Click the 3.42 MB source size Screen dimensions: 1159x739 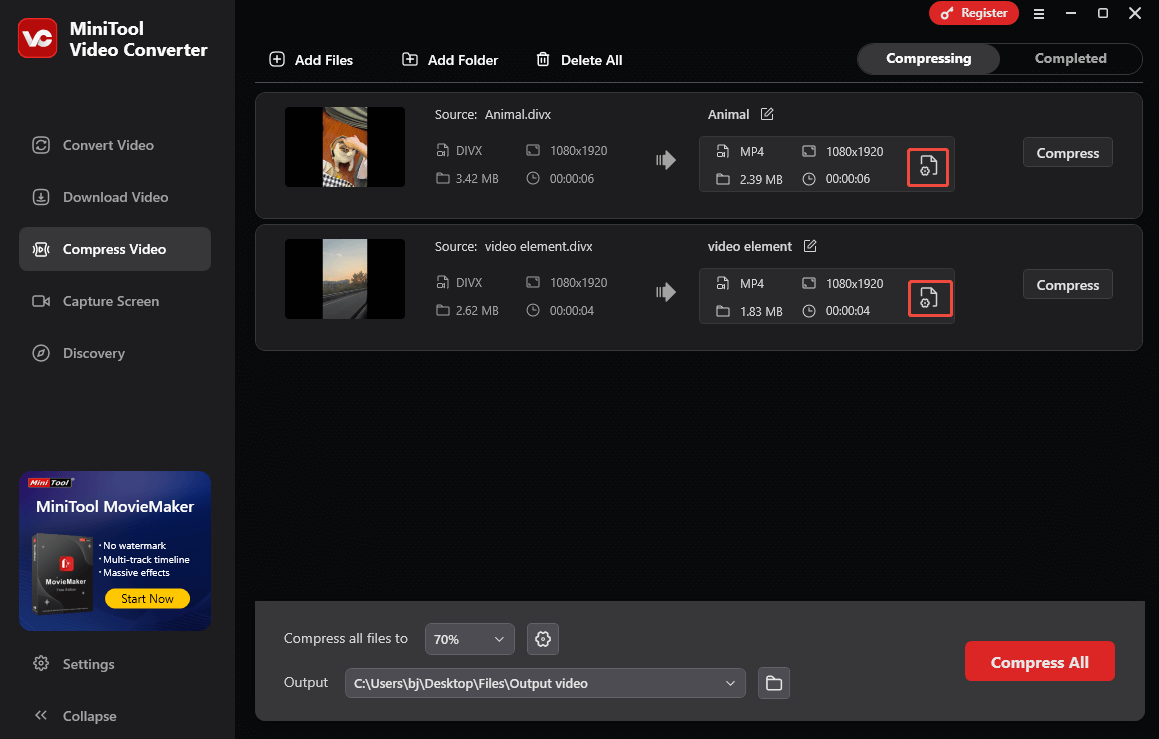[x=477, y=179]
